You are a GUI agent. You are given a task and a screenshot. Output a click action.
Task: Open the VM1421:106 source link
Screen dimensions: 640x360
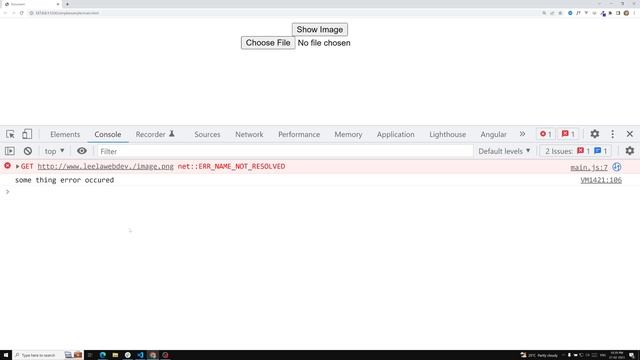coord(601,180)
